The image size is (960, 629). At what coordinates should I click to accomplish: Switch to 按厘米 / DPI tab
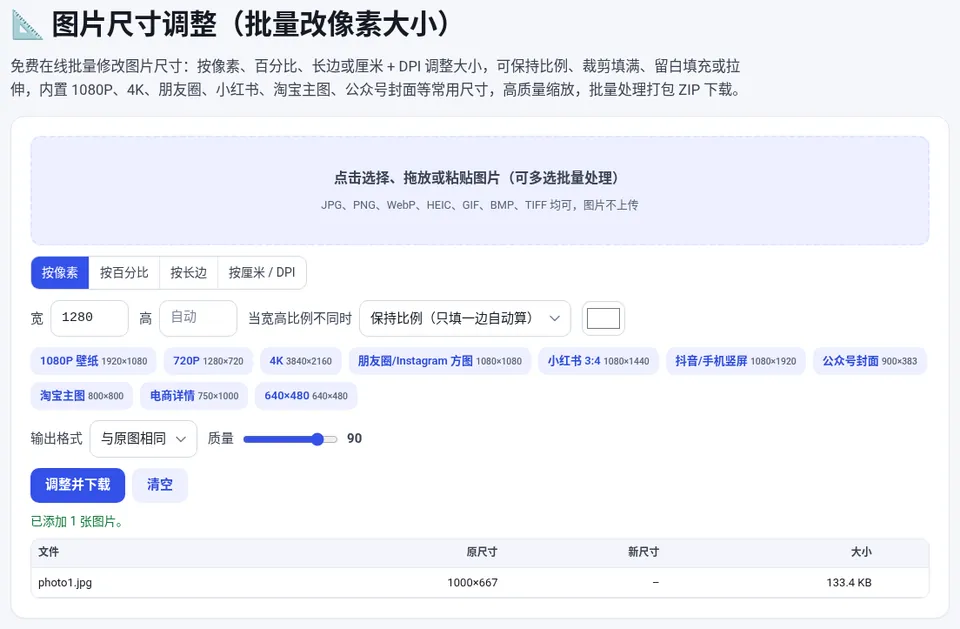pos(262,273)
